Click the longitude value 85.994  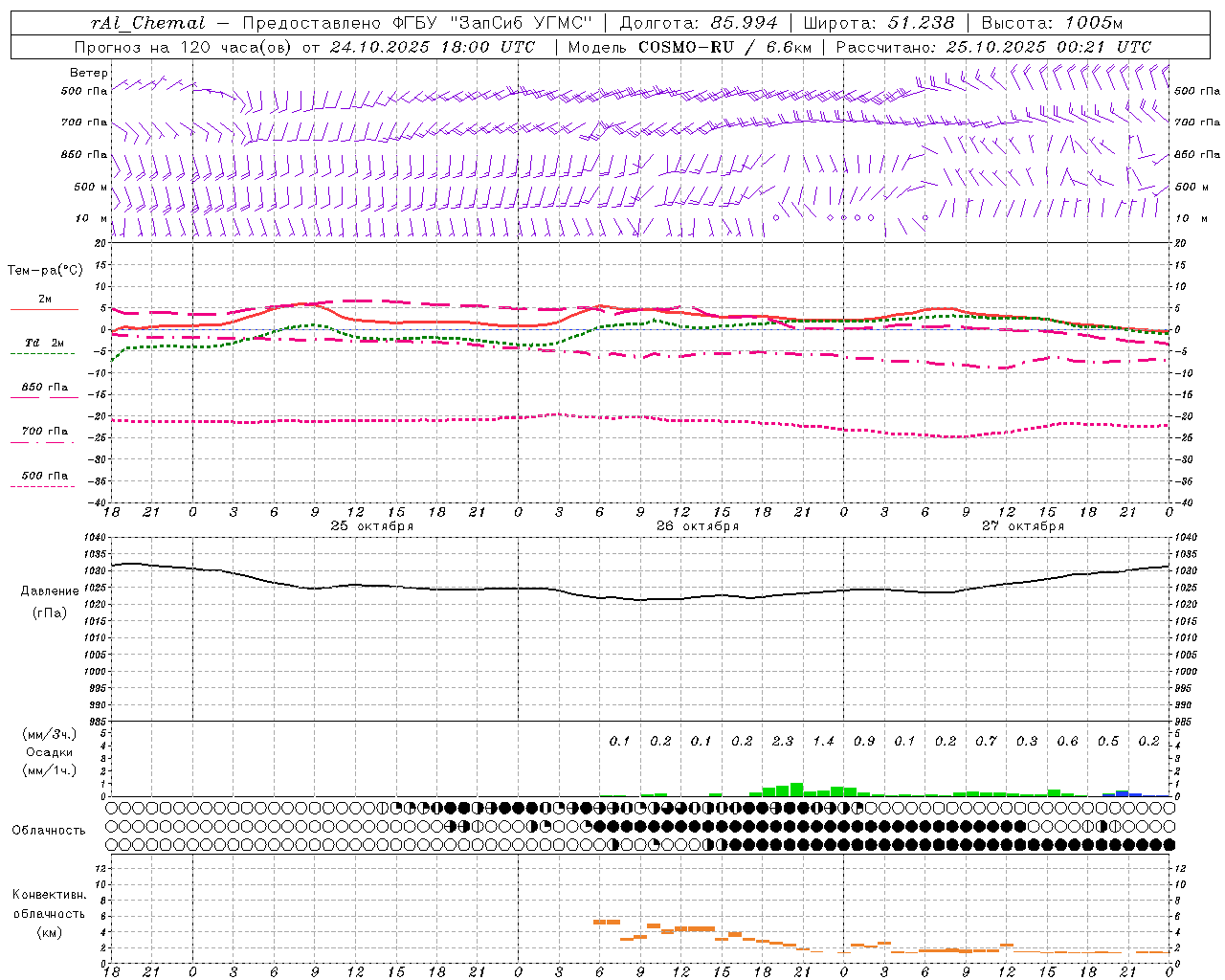click(x=745, y=23)
